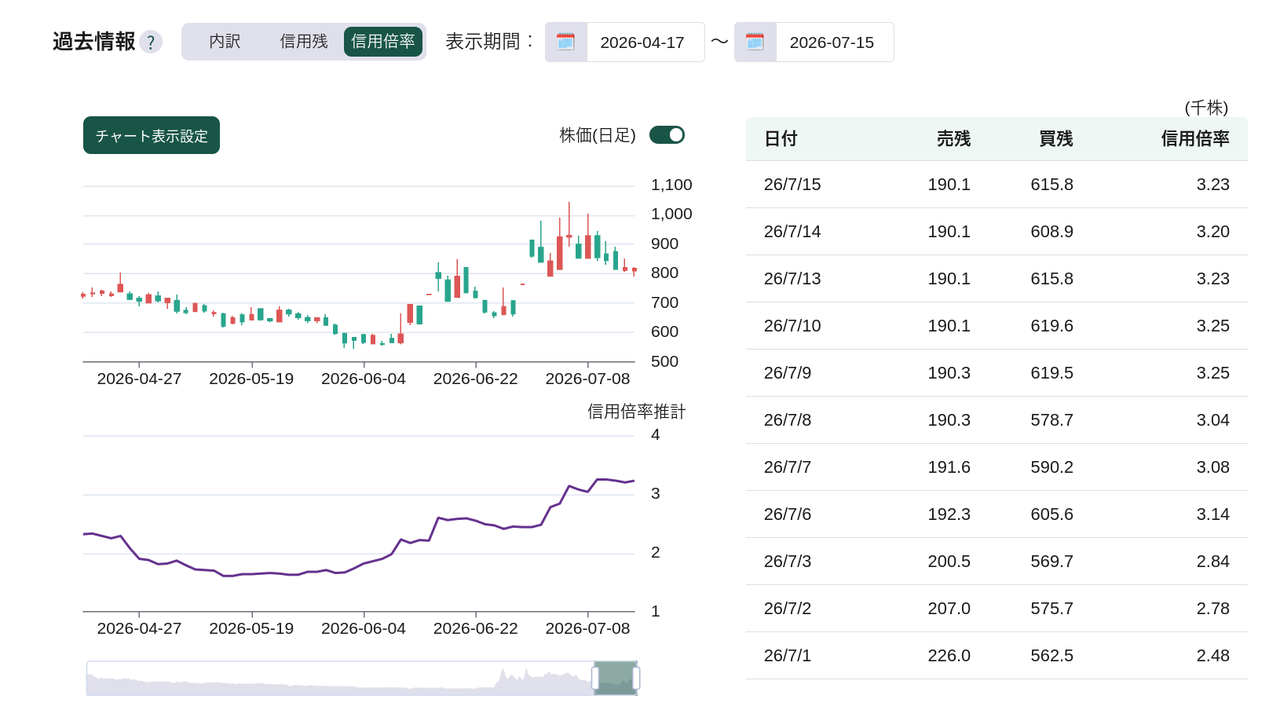Select the 26/7/13 date cell

[x=792, y=279]
